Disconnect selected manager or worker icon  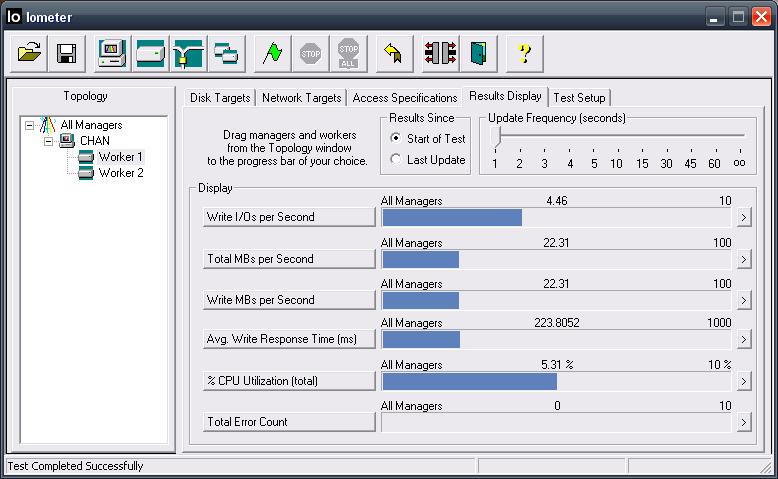(440, 53)
